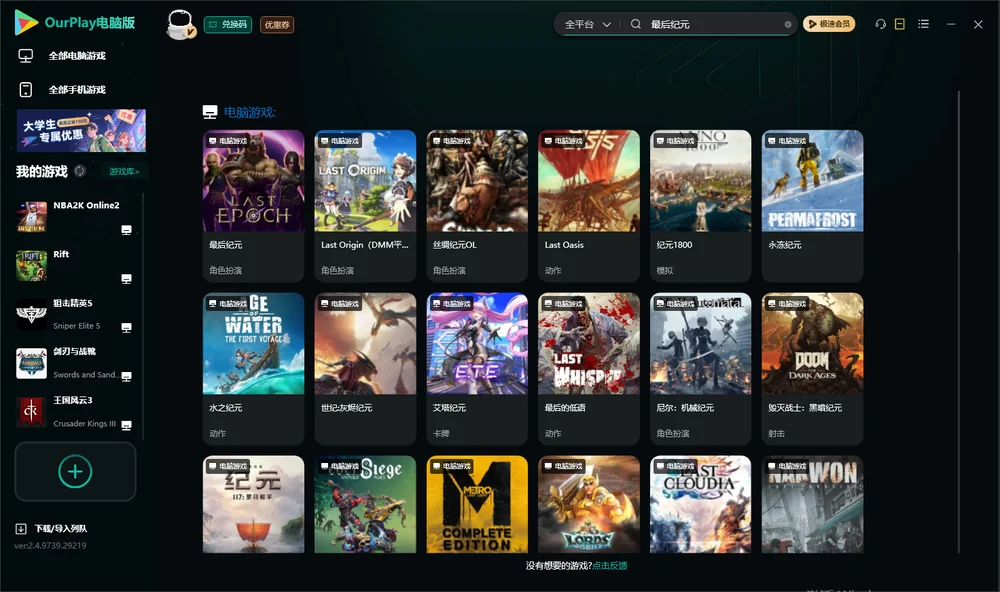Refresh the 我的游戏 list

click(x=80, y=171)
